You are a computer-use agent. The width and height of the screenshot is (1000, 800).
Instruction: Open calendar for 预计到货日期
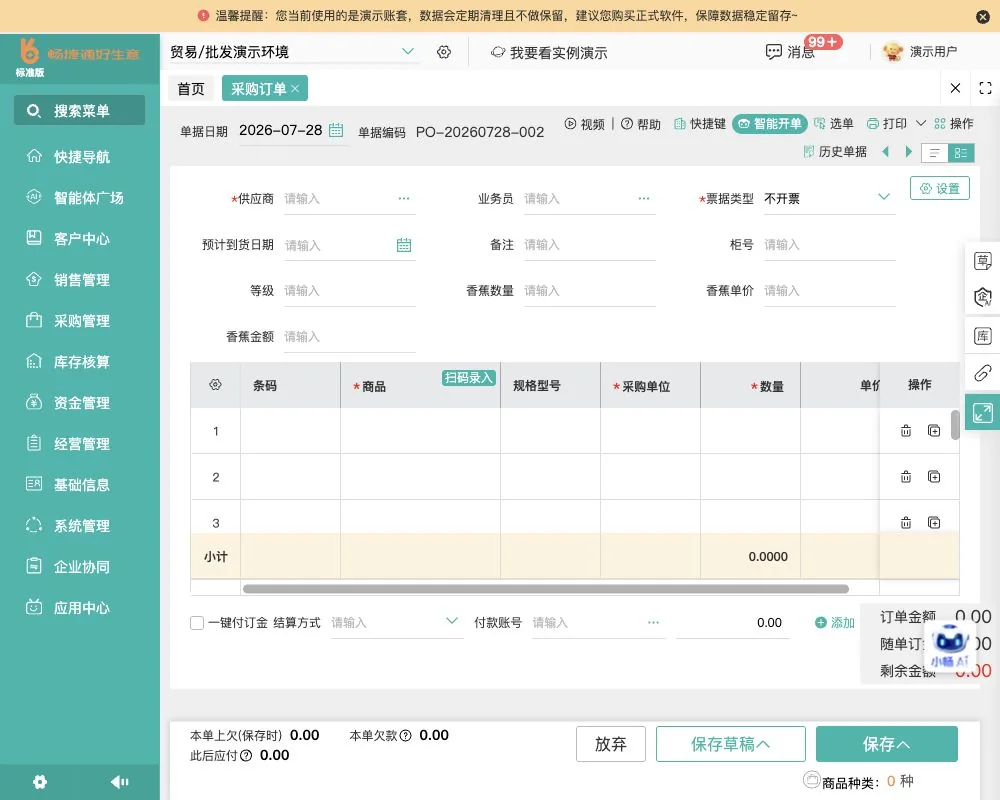(404, 245)
